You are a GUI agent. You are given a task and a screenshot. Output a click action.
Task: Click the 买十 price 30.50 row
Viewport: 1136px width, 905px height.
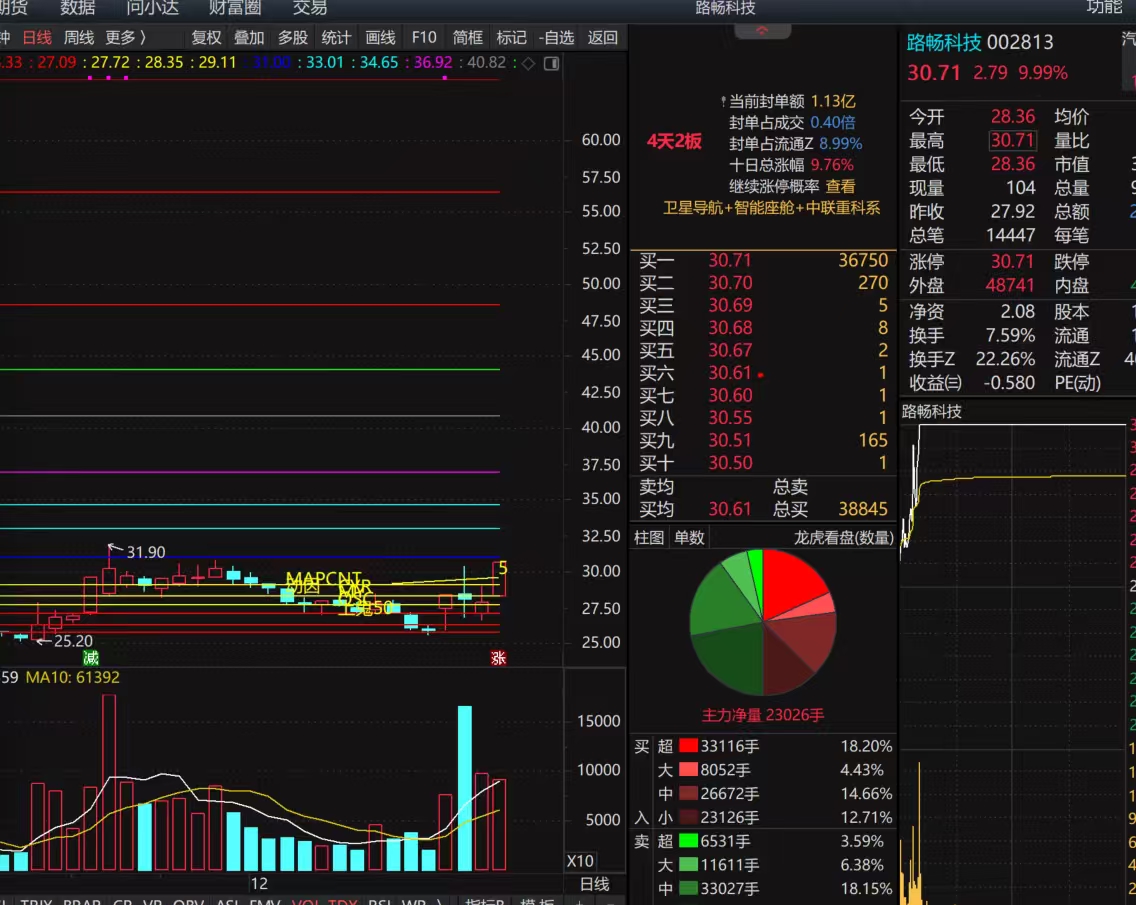click(763, 462)
